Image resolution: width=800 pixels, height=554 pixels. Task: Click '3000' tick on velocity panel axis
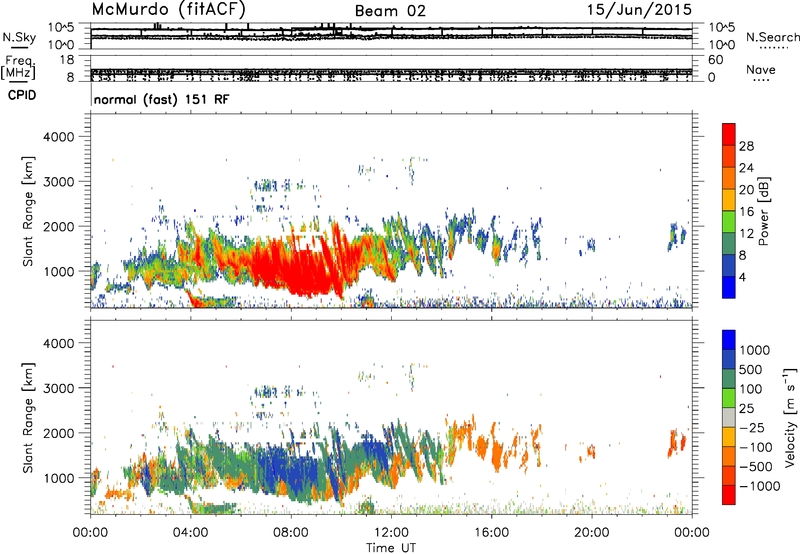[58, 388]
